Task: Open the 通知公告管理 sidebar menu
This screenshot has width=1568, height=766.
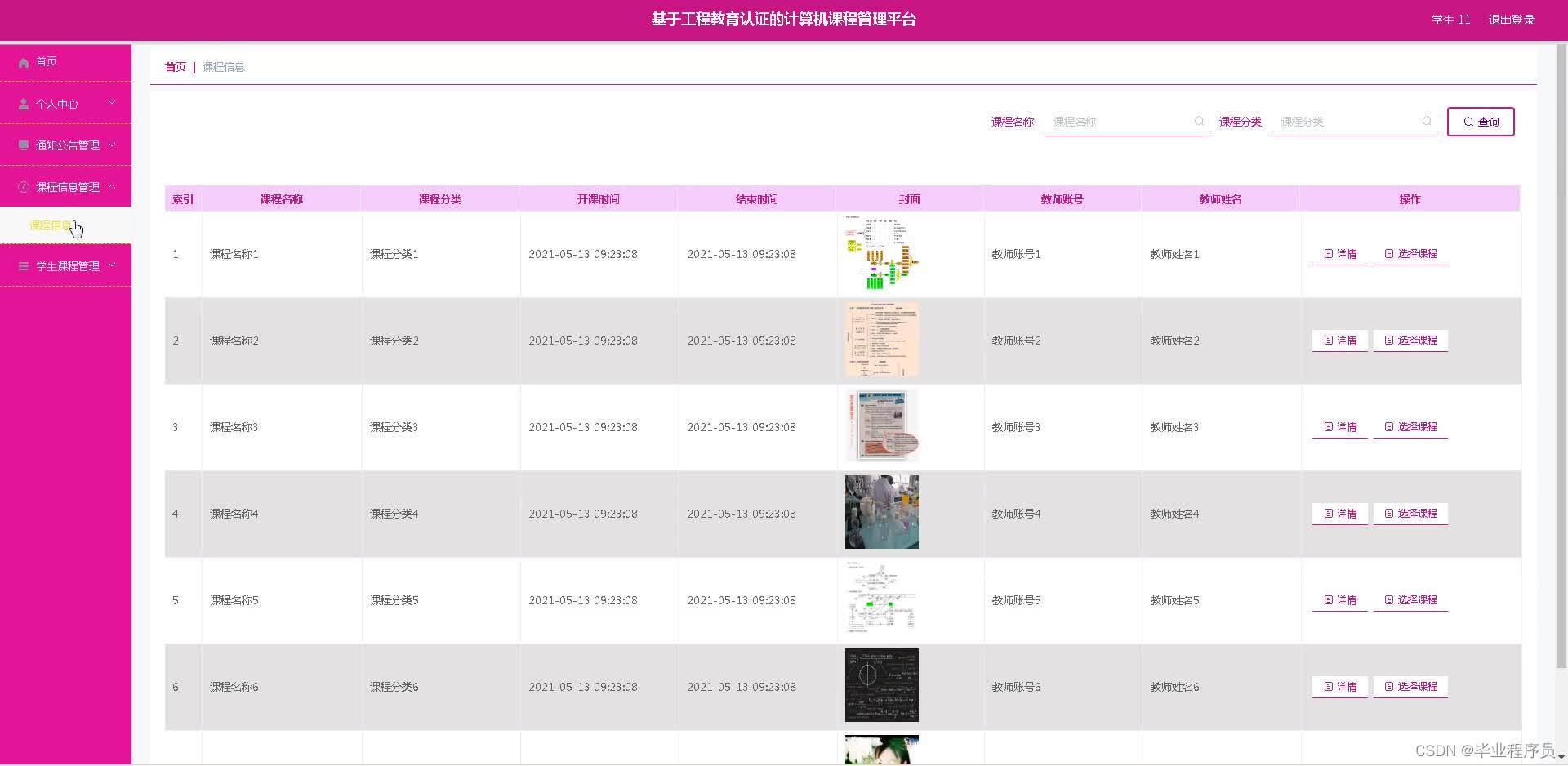Action: coord(65,145)
